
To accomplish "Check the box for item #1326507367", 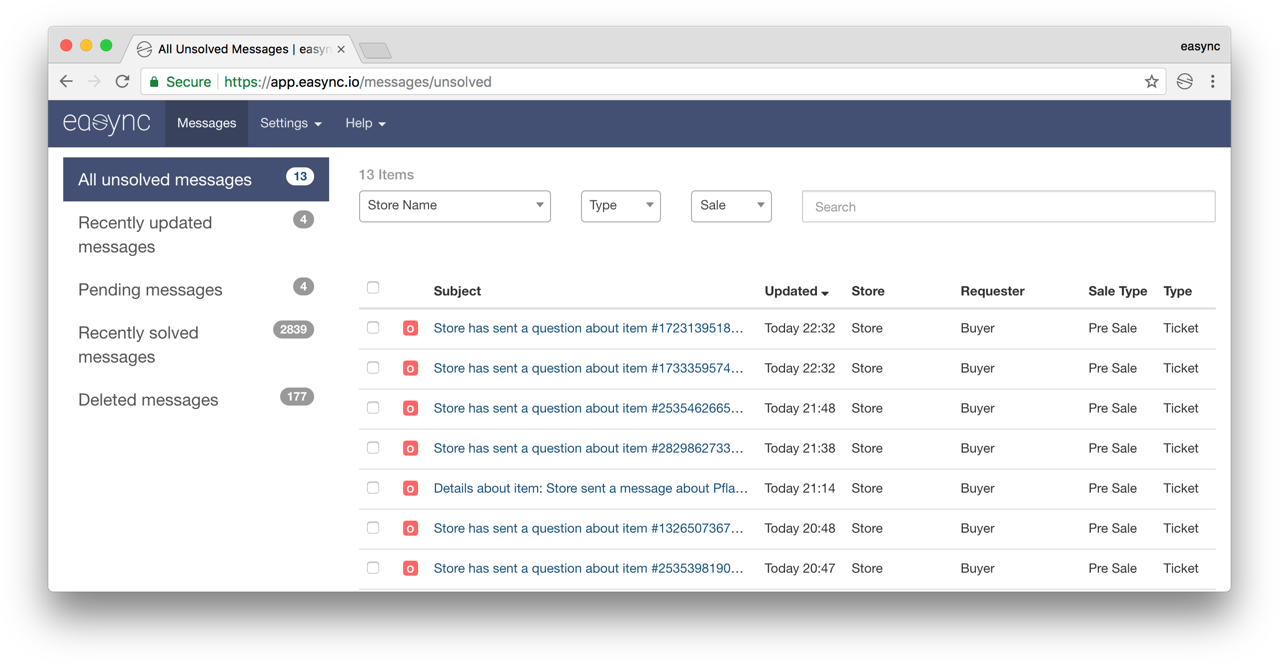I will (x=373, y=527).
